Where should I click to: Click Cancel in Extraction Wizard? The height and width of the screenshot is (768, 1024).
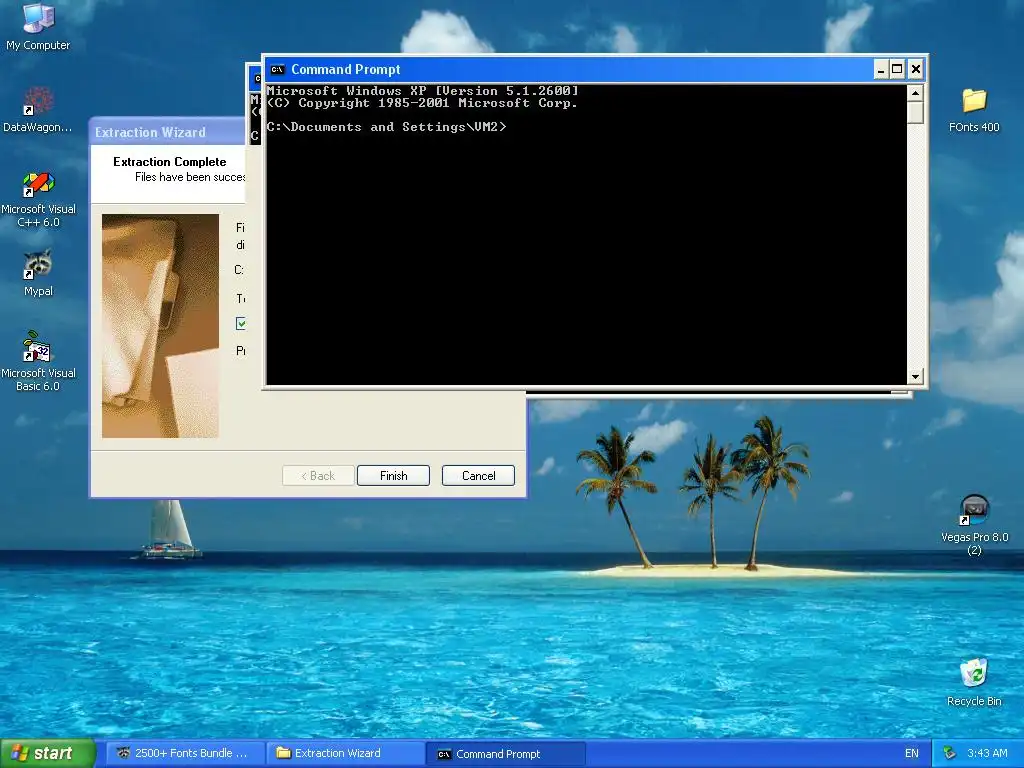479,475
